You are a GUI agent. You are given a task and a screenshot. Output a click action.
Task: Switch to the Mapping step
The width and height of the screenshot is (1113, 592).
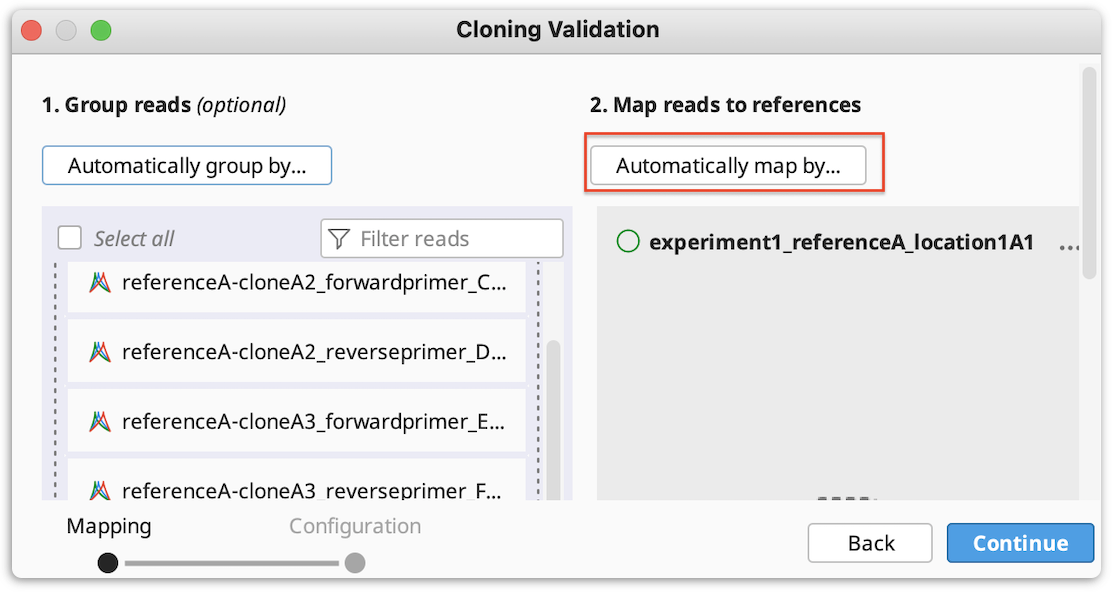tap(108, 525)
